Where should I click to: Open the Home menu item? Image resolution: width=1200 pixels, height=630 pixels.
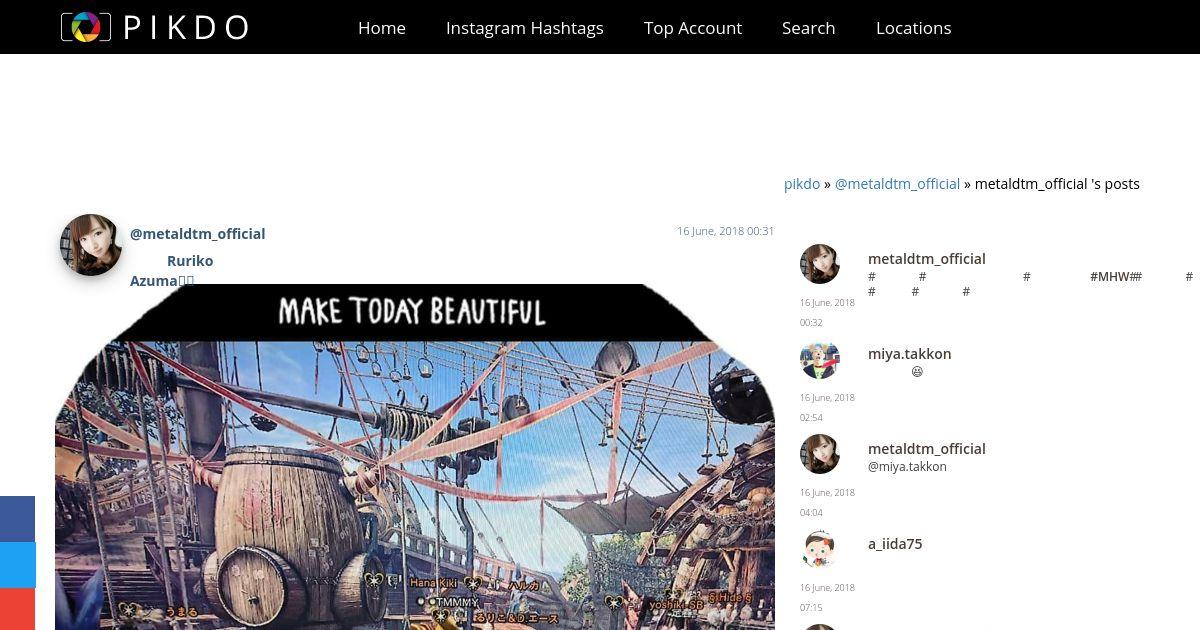click(382, 28)
